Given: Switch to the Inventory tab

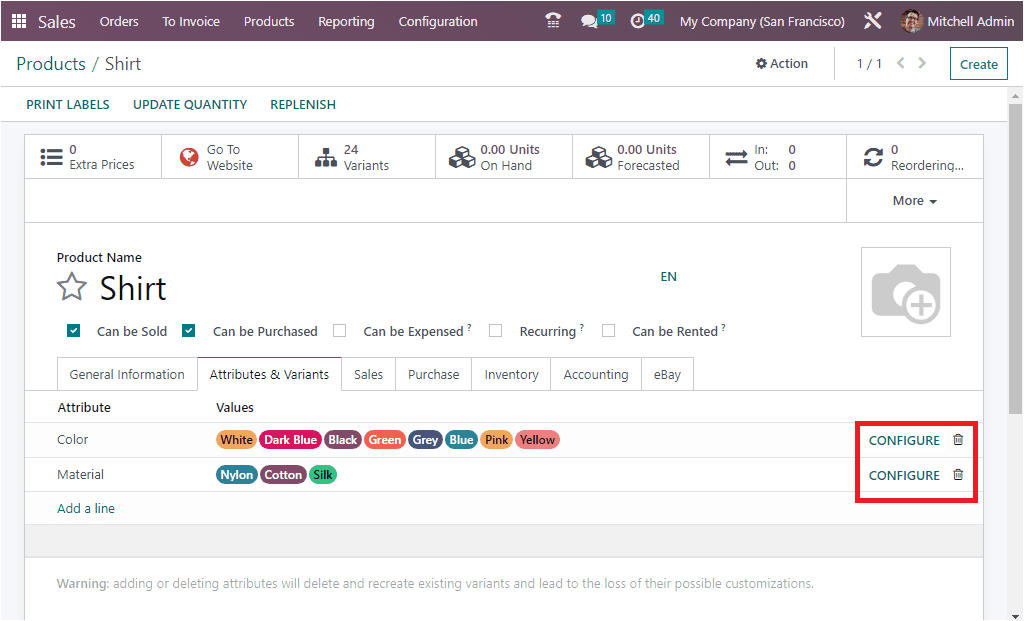Looking at the screenshot, I should (511, 374).
